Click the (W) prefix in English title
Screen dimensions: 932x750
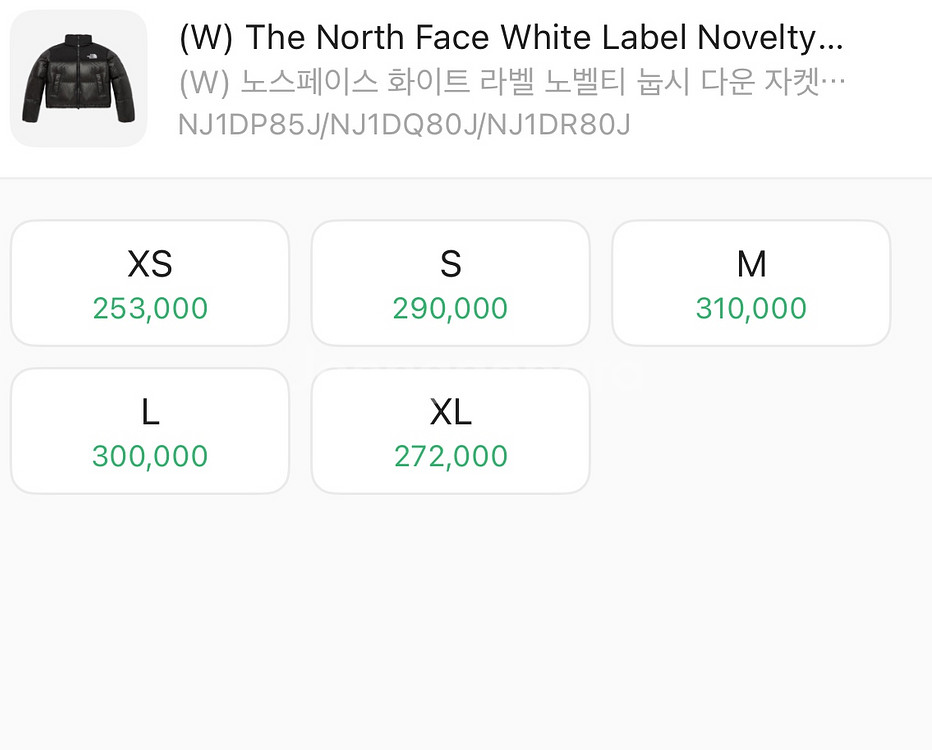[x=206, y=38]
